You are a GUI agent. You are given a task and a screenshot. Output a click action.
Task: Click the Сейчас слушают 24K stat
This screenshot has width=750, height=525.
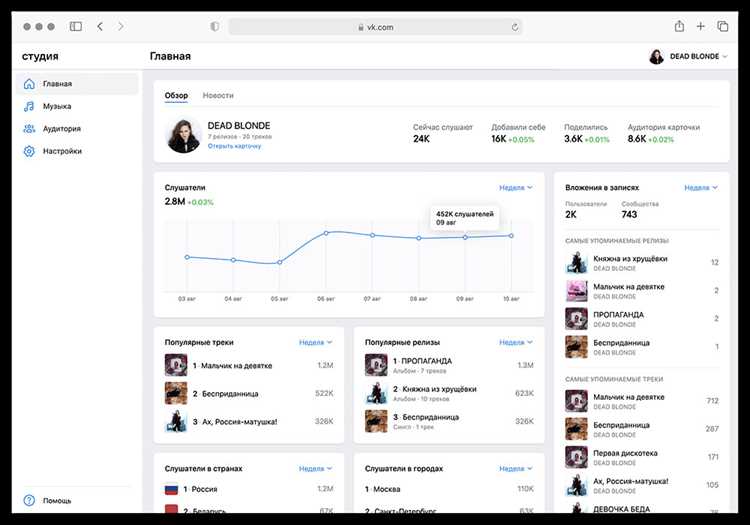(442, 133)
